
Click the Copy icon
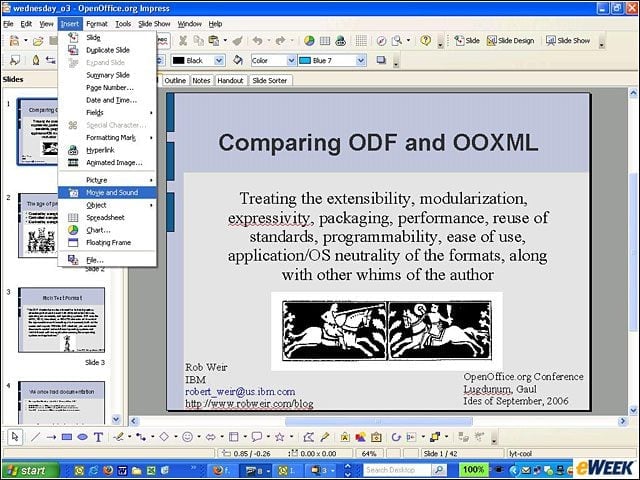pos(198,40)
